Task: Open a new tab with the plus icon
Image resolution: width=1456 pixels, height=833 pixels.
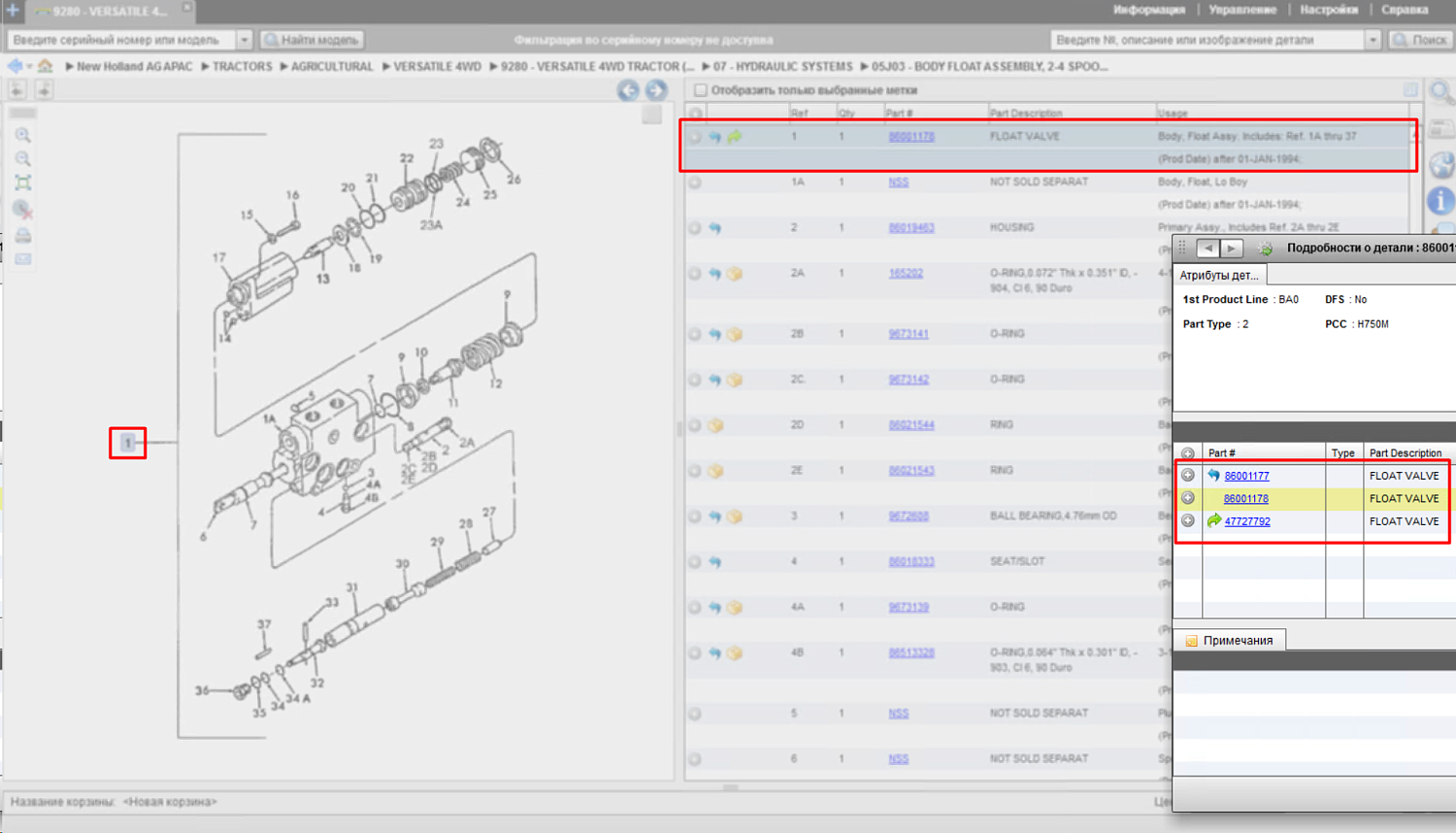Action: click(x=13, y=10)
